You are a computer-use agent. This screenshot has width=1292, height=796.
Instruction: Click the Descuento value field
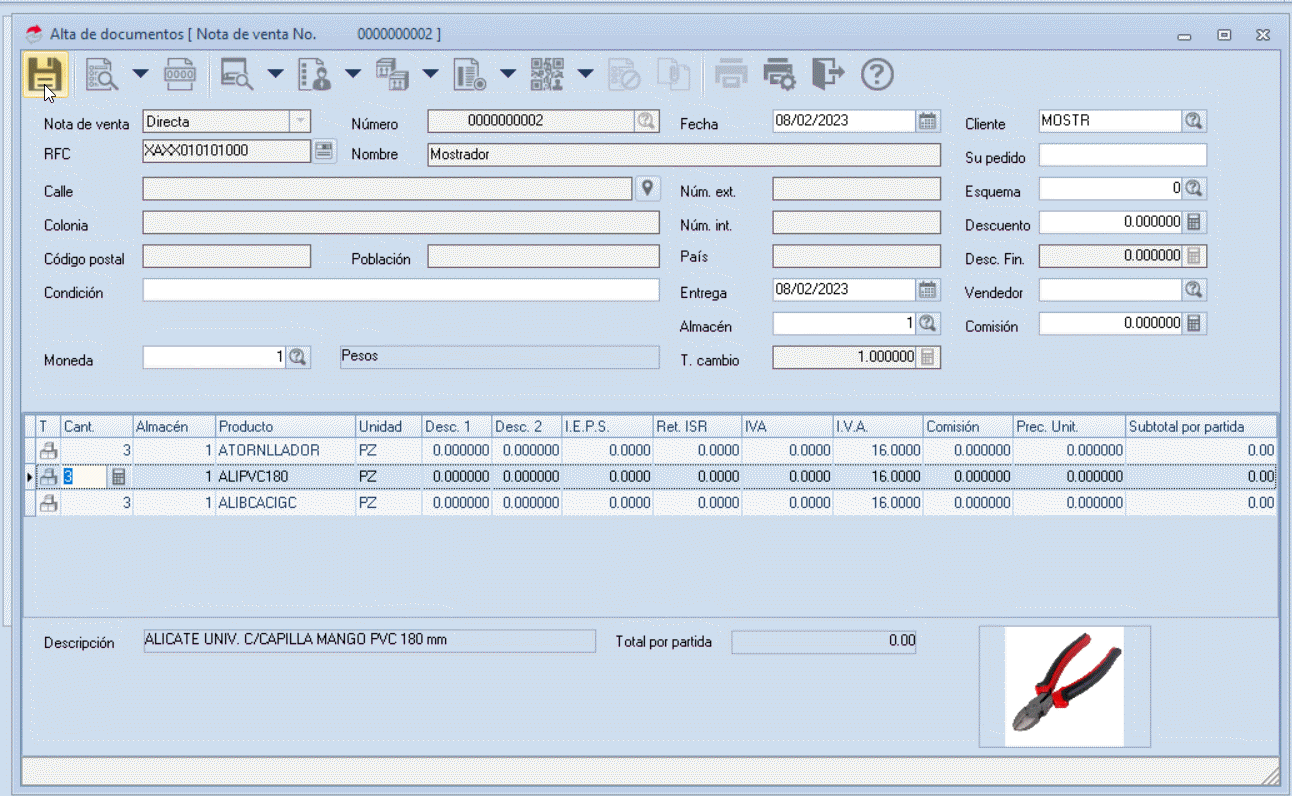(1111, 222)
